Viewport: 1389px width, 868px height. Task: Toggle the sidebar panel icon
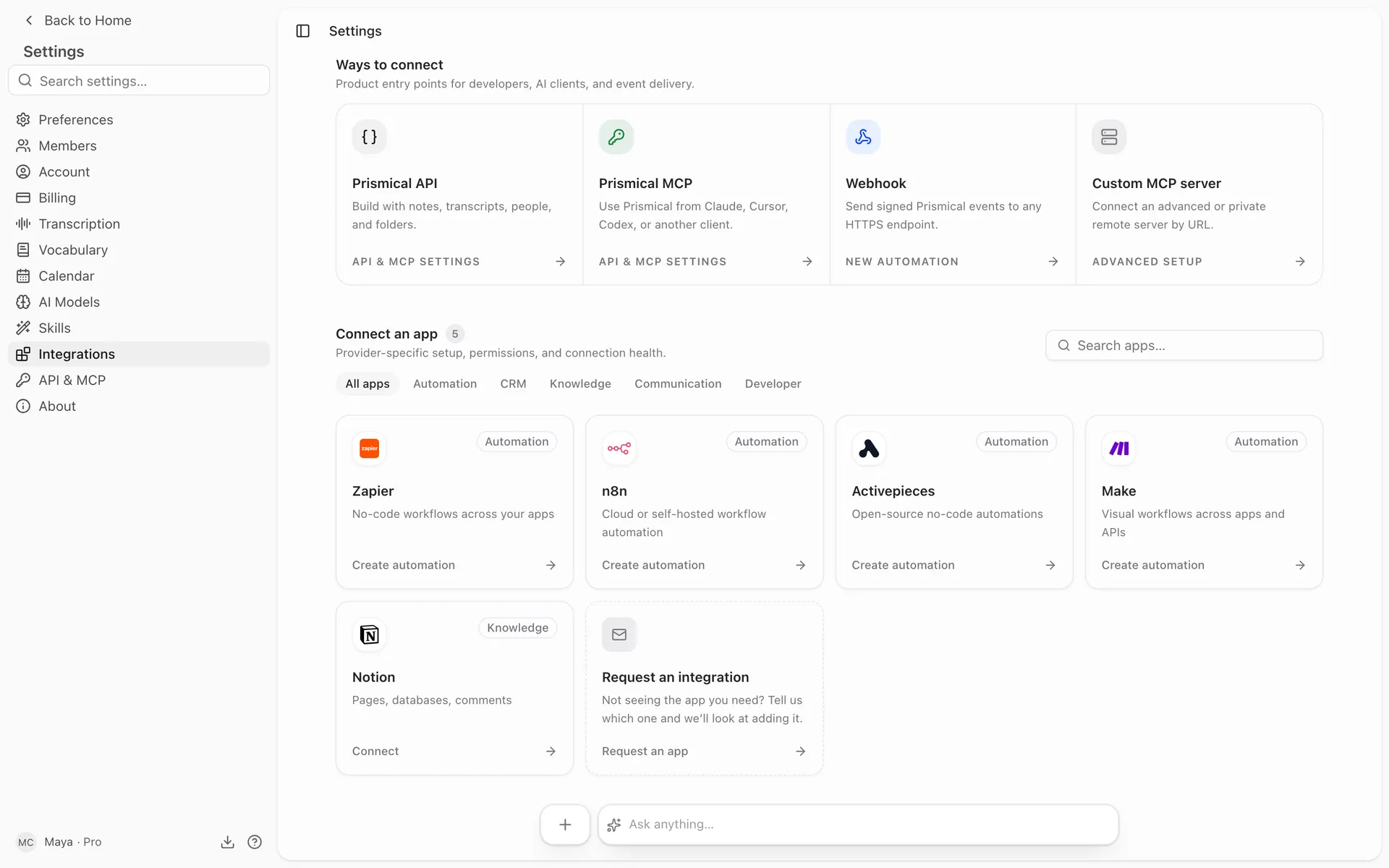point(303,31)
